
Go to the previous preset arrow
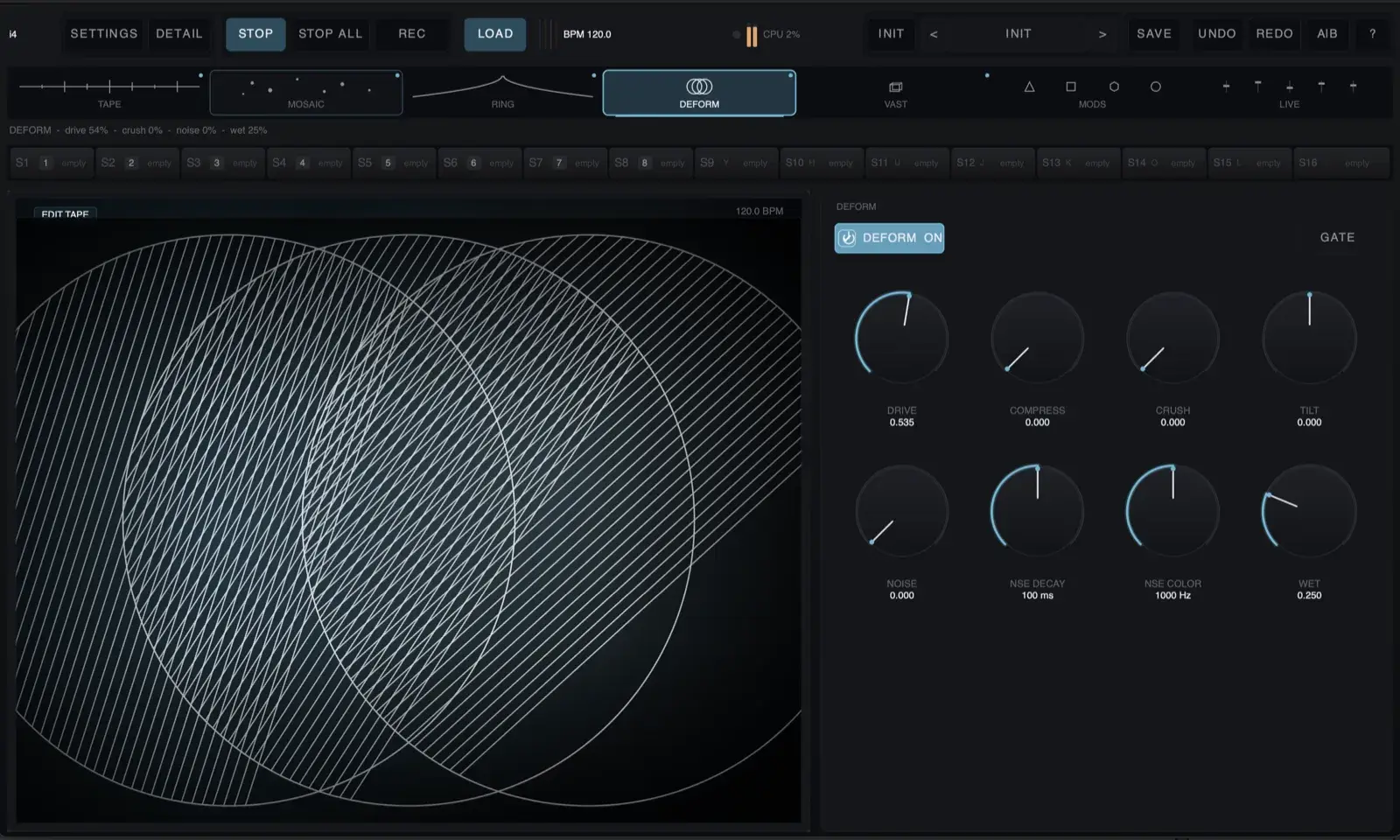934,34
